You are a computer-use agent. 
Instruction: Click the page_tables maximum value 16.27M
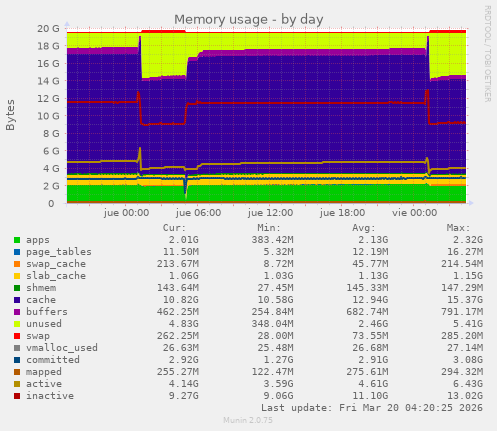point(465,252)
